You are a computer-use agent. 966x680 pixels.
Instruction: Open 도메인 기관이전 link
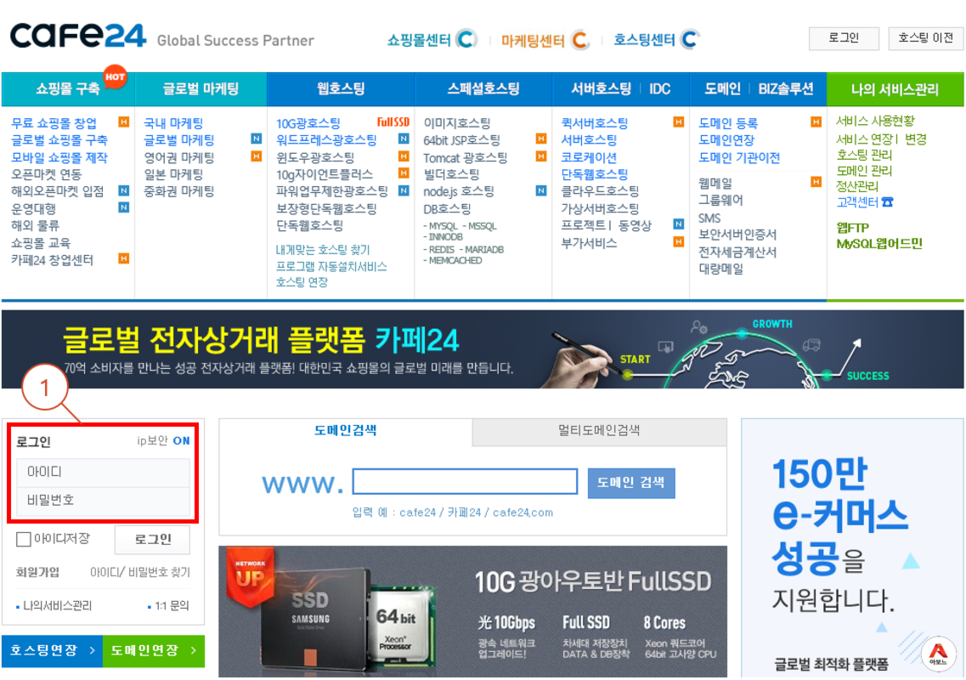click(x=739, y=158)
